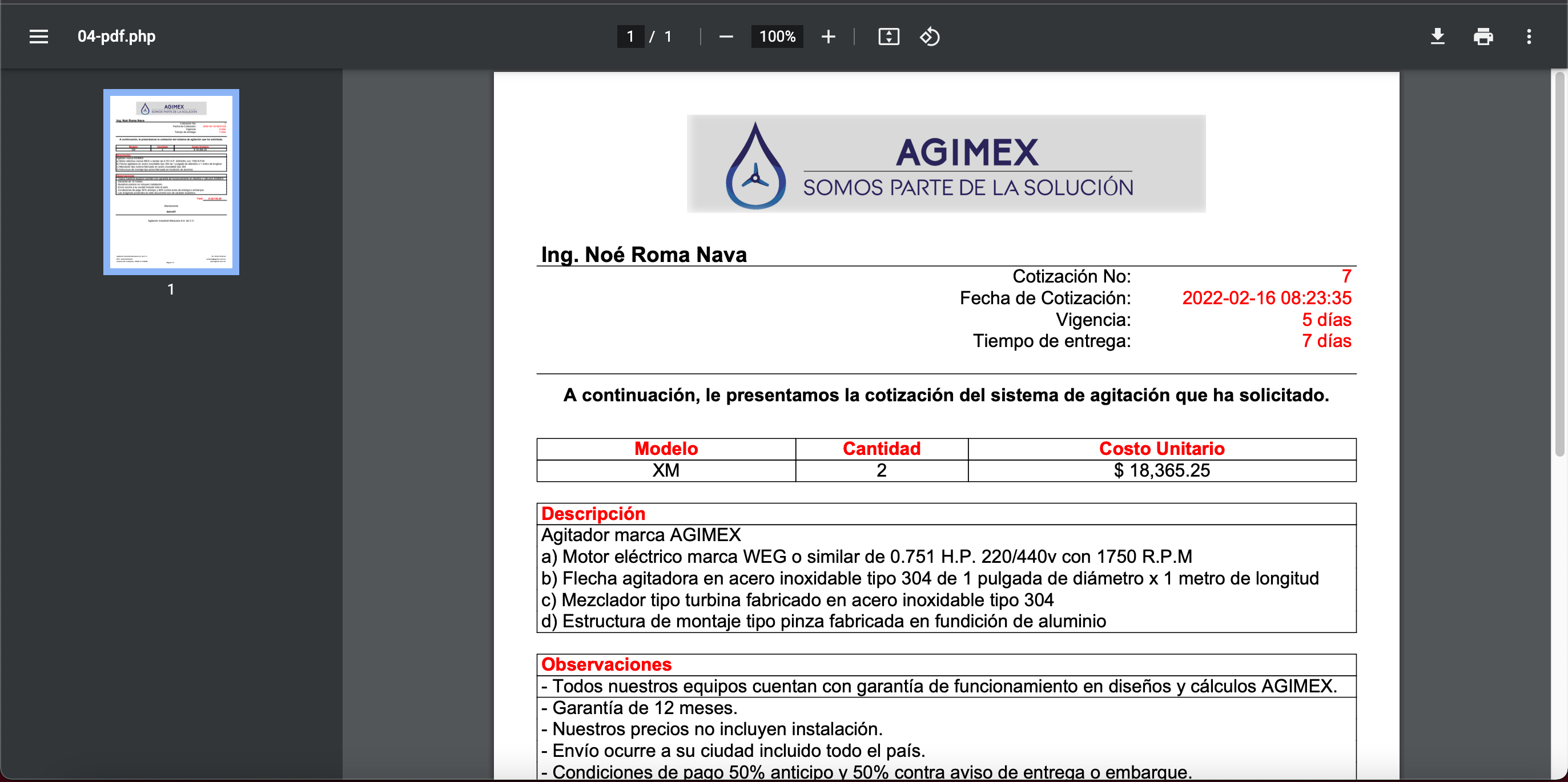Click the line Agitador marca AGIMEX
Image resolution: width=1568 pixels, height=782 pixels.
(x=641, y=535)
